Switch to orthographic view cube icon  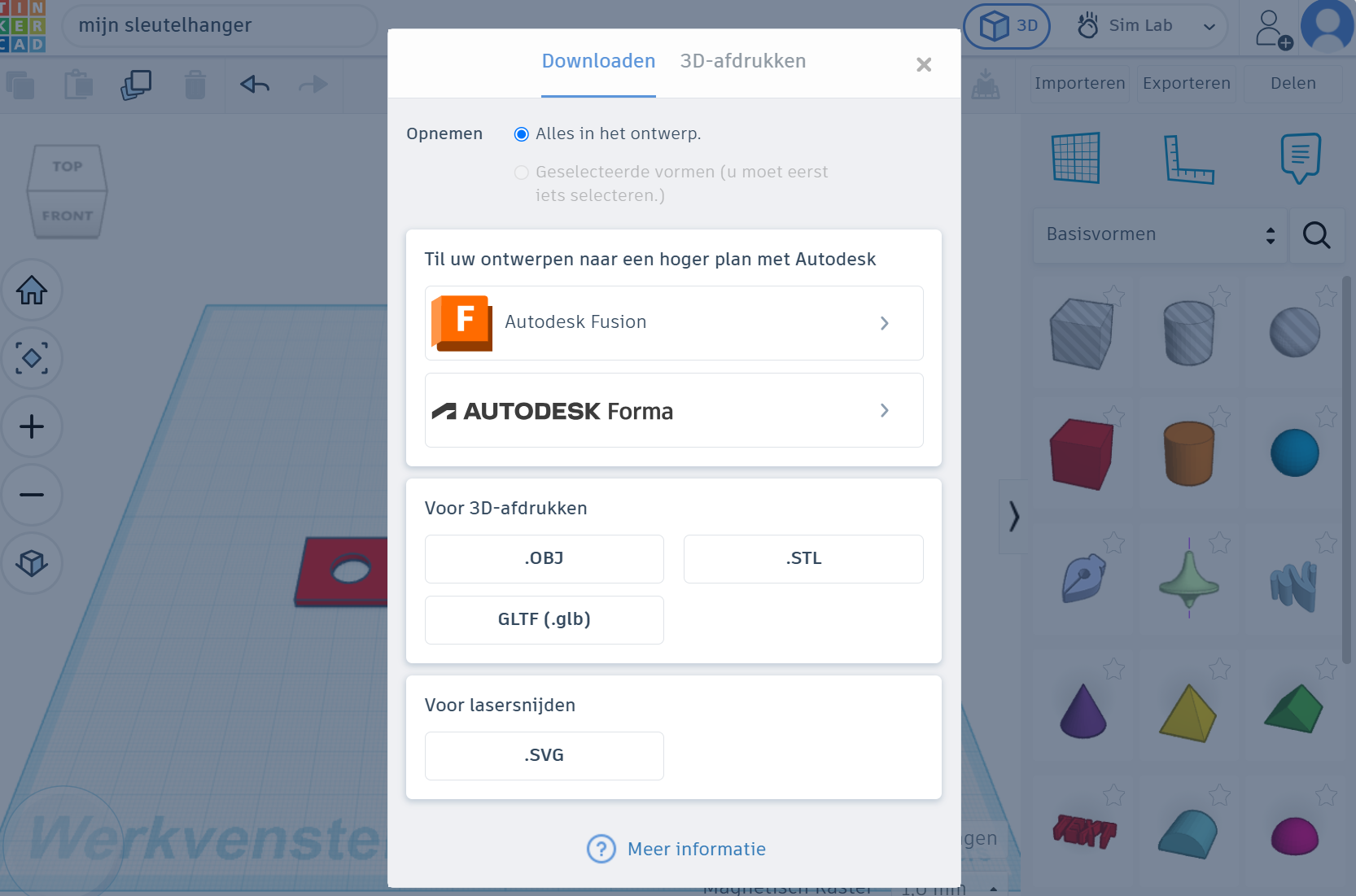click(32, 563)
